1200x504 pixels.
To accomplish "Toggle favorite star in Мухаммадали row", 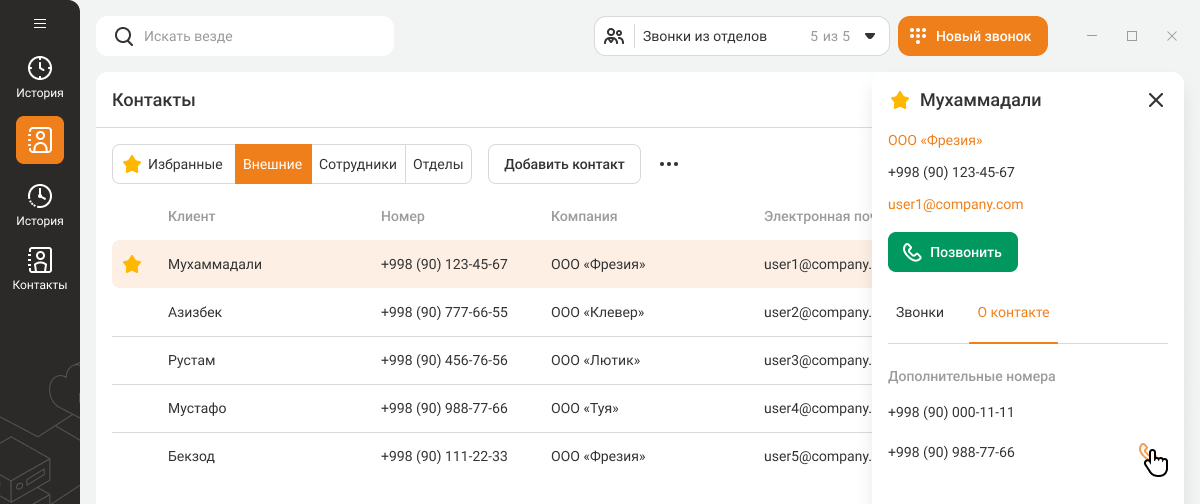I will 132,265.
